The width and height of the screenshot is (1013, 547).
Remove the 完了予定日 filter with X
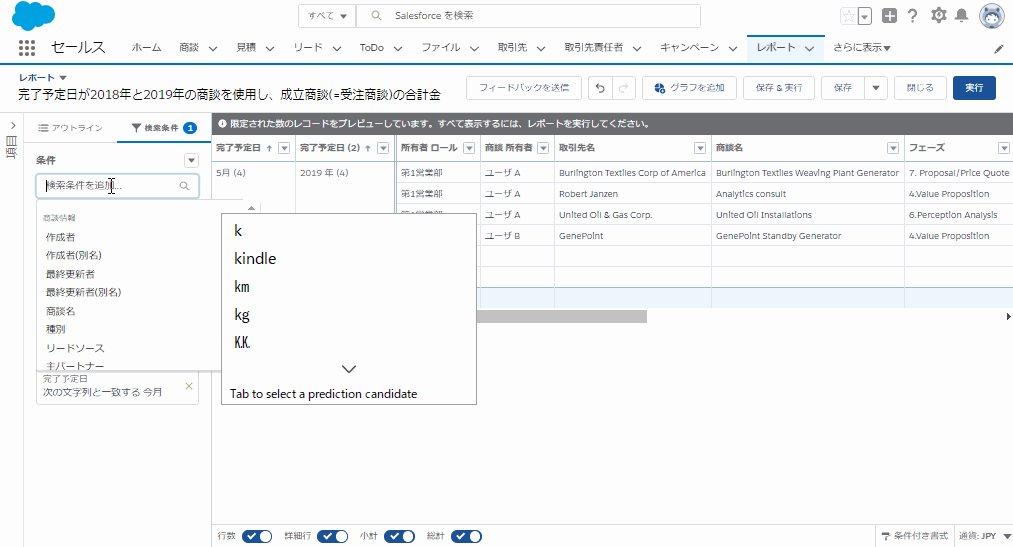(x=189, y=386)
